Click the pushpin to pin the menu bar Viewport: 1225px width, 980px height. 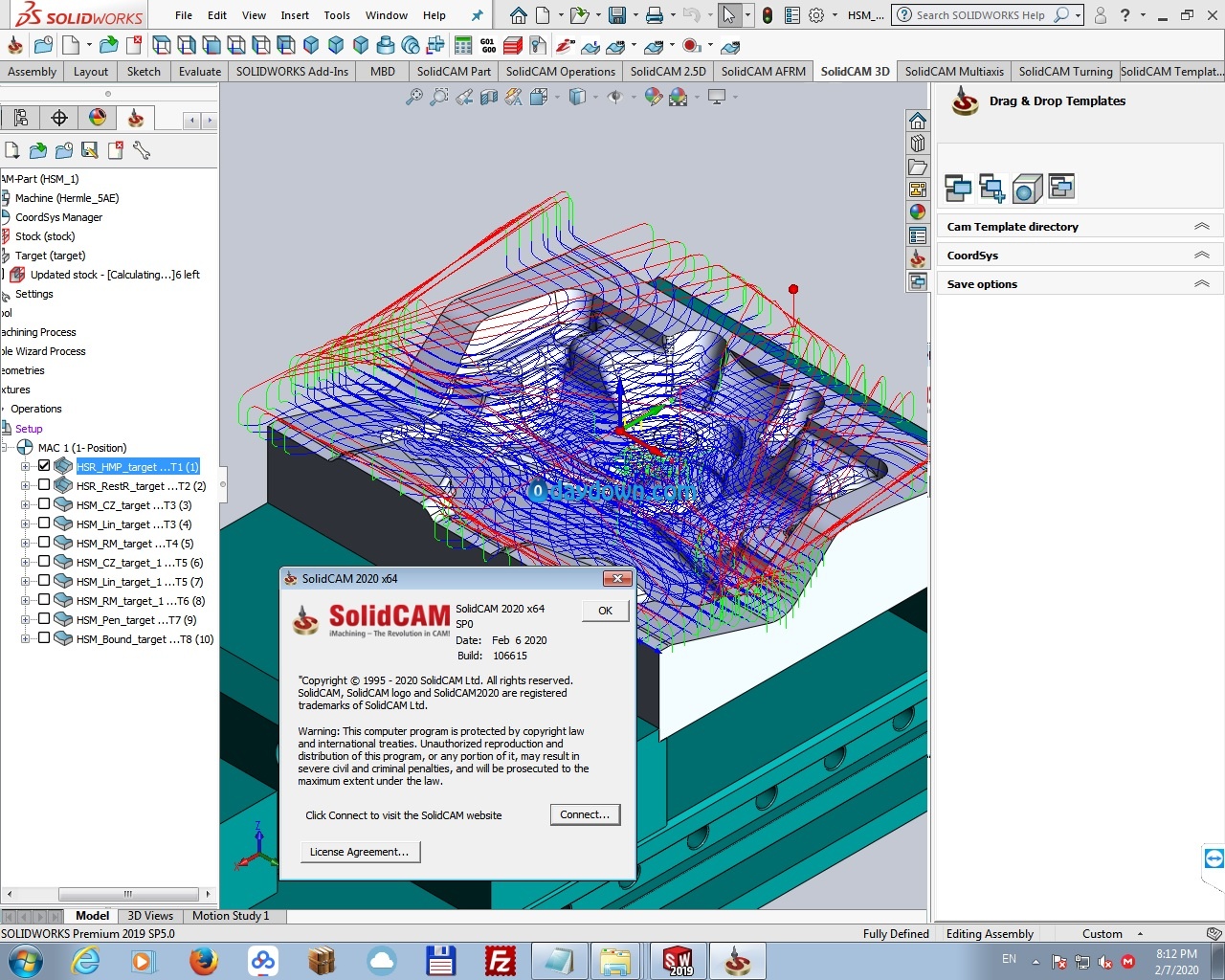pyautogui.click(x=478, y=15)
